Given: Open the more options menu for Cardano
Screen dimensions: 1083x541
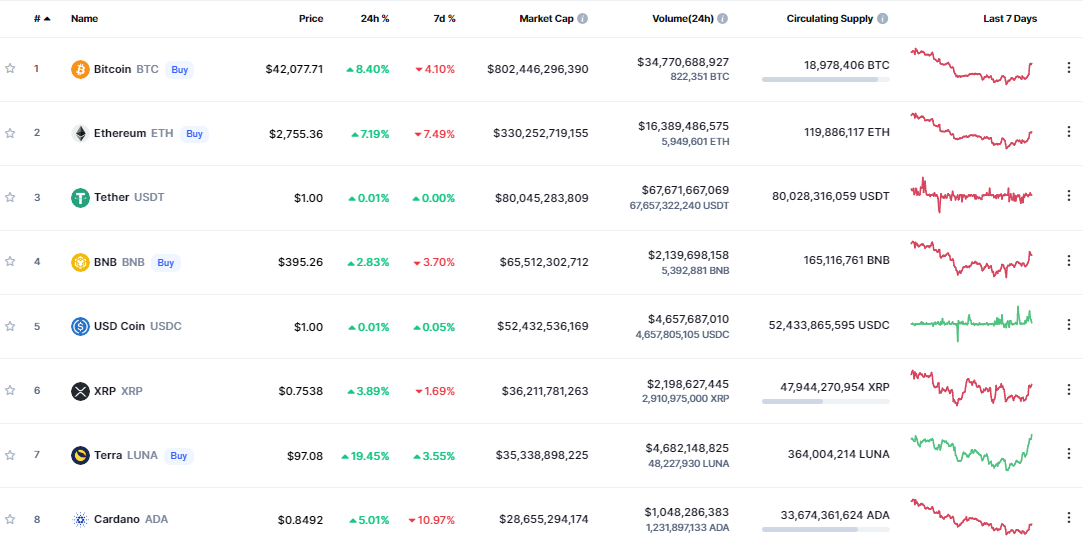Looking at the screenshot, I should [1069, 518].
